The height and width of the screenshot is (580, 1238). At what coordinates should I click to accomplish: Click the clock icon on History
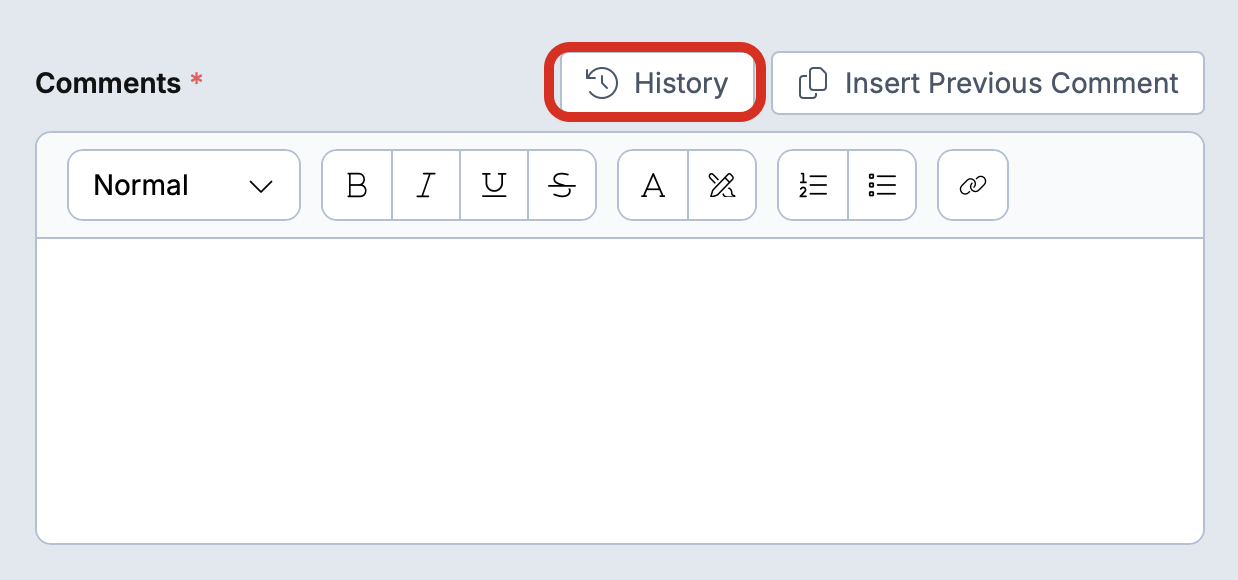[602, 83]
